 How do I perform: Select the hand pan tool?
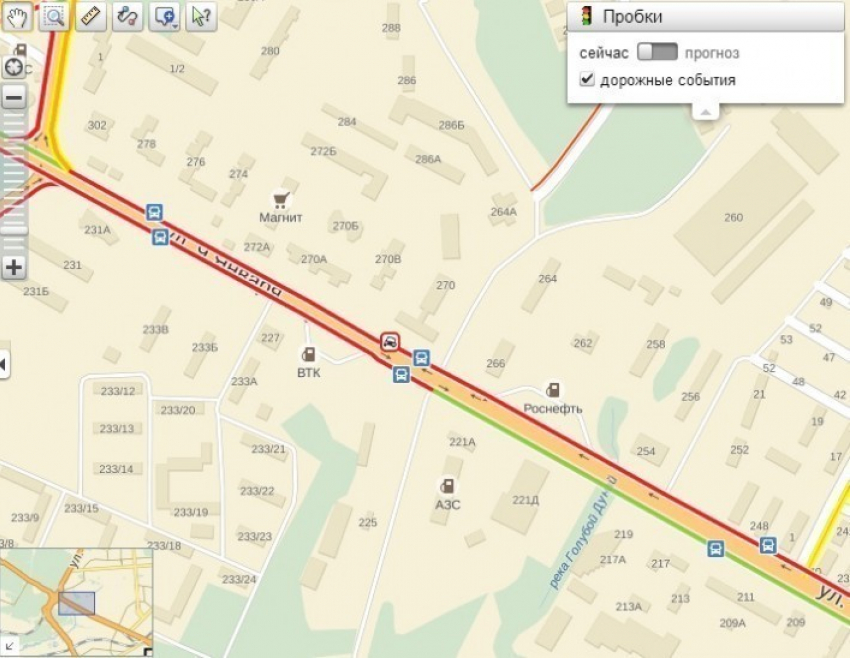16,16
